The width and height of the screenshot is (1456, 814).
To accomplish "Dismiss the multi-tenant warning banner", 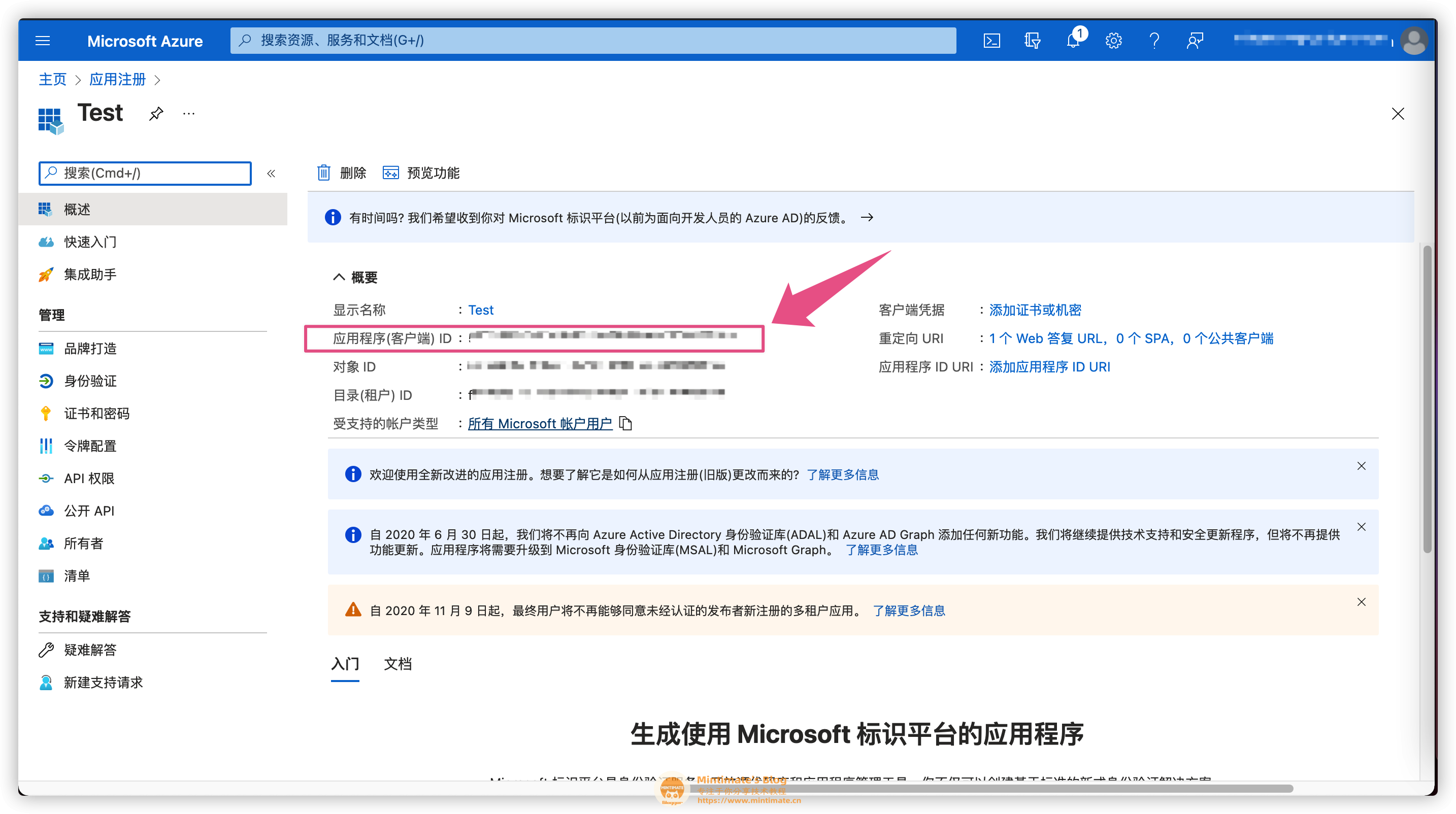I will coord(1361,602).
